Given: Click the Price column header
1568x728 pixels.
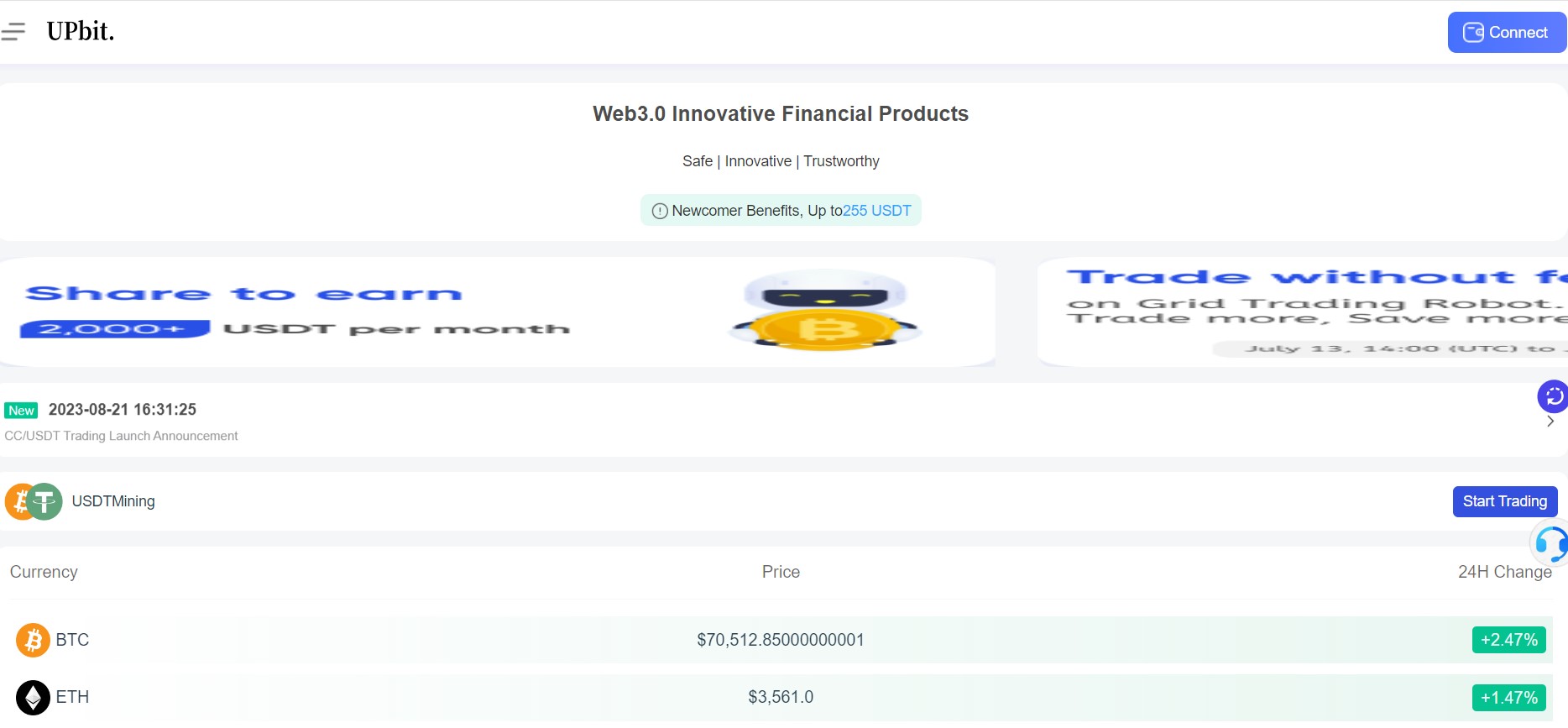Looking at the screenshot, I should [x=781, y=572].
